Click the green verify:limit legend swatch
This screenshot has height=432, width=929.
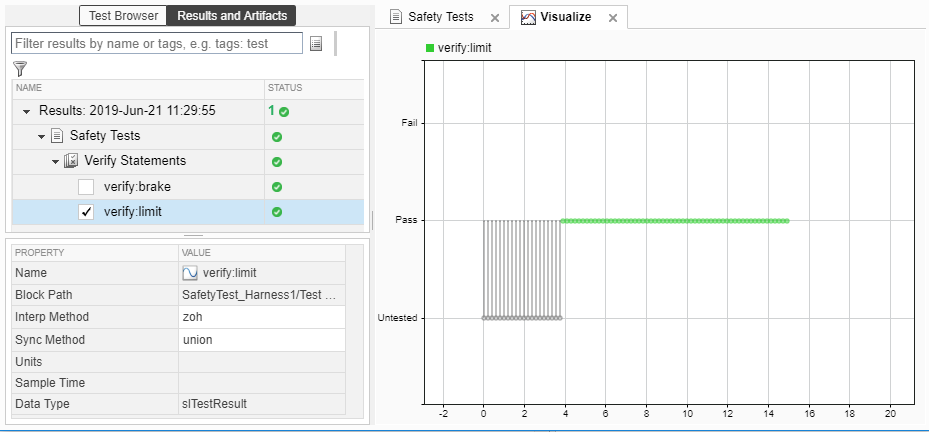click(430, 47)
